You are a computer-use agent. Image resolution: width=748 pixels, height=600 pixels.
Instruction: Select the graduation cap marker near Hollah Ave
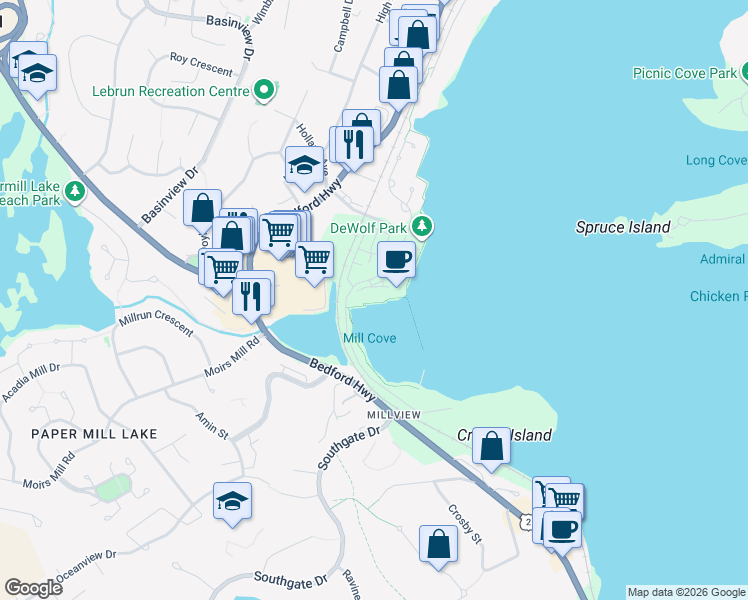tap(304, 165)
